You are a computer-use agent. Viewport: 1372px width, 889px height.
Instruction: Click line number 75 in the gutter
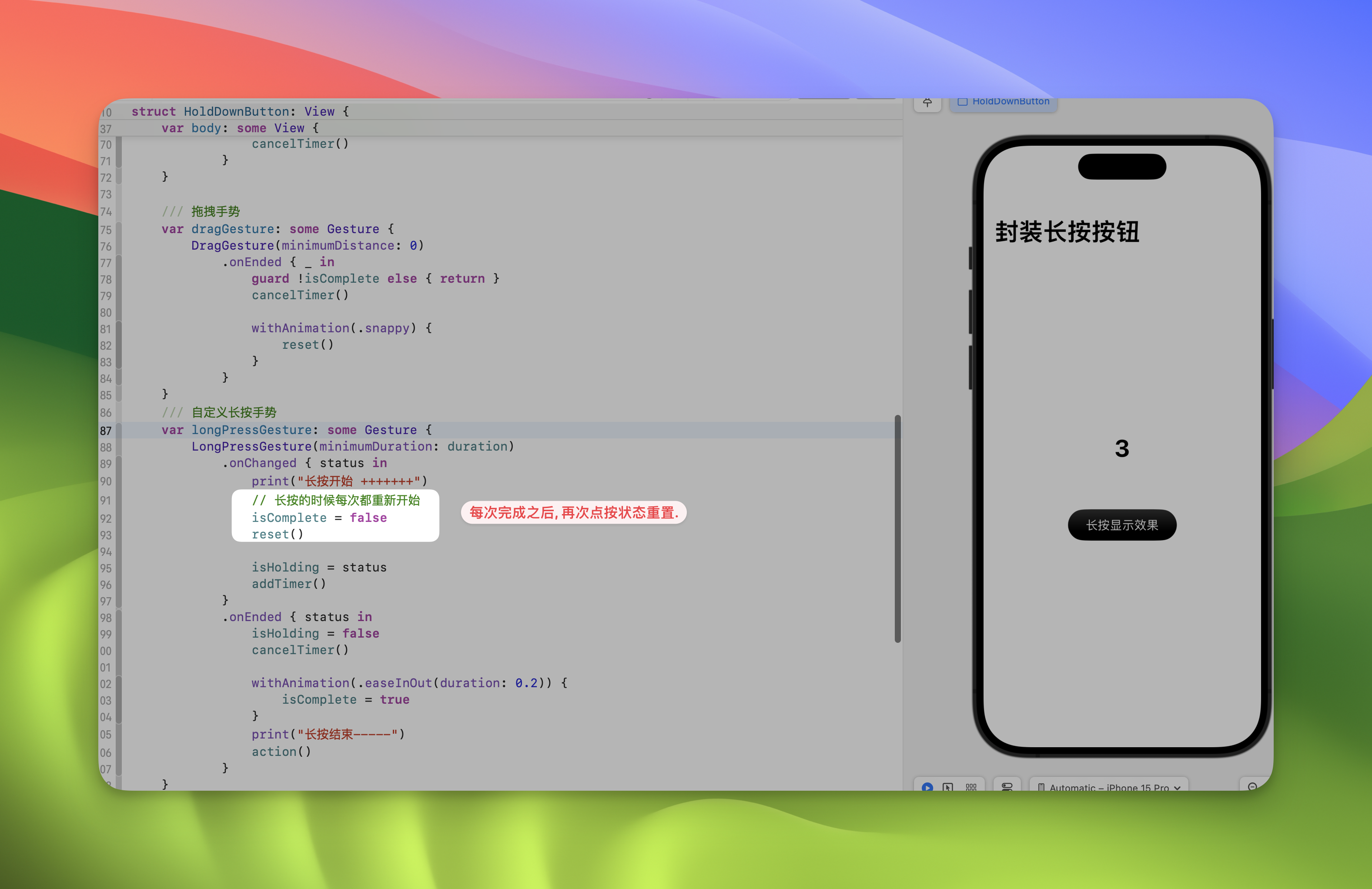click(x=106, y=230)
